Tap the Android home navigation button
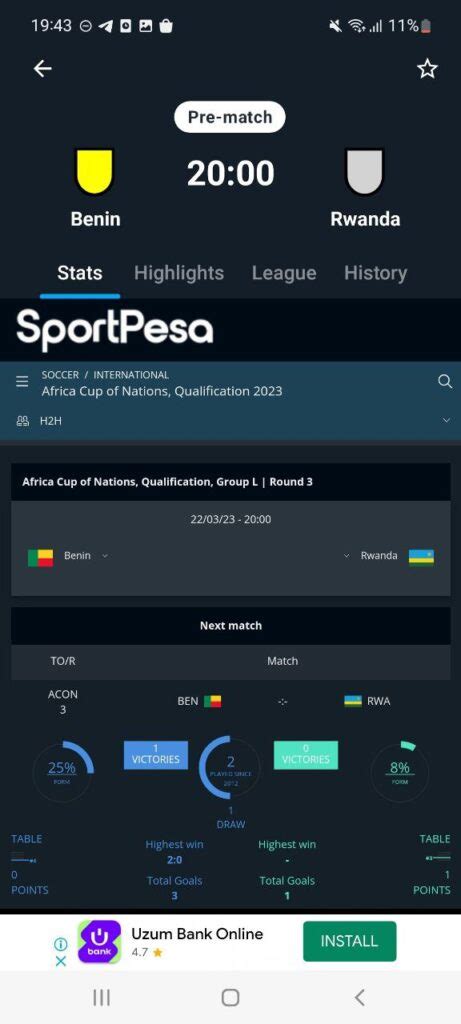 click(x=230, y=997)
